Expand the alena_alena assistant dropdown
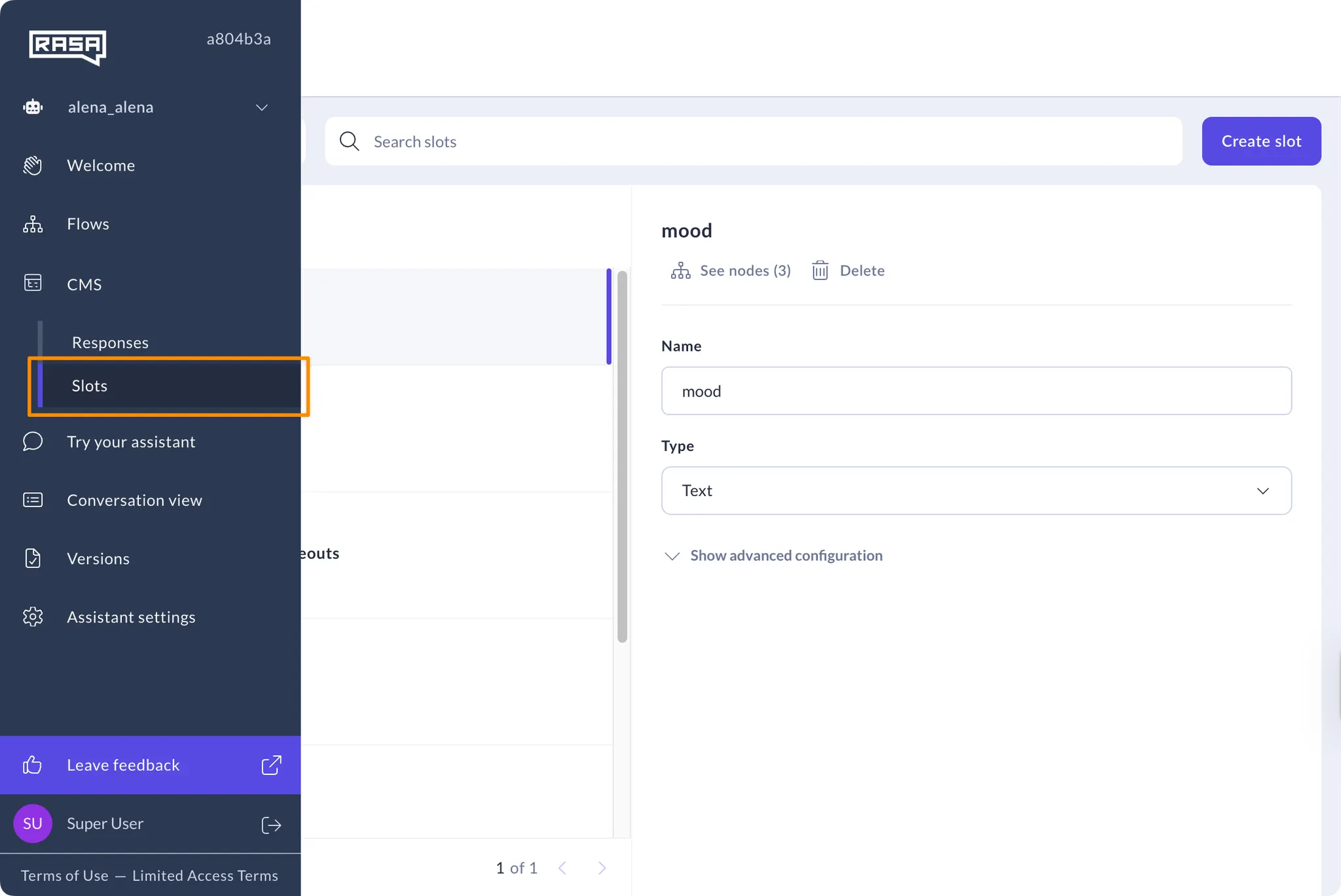1341x896 pixels. [x=261, y=107]
